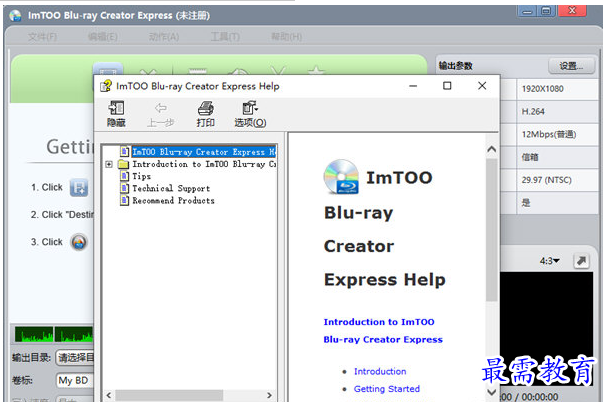
Task: Select ImTOO Blu-ray Creator Express Help tree page
Action: [203, 152]
